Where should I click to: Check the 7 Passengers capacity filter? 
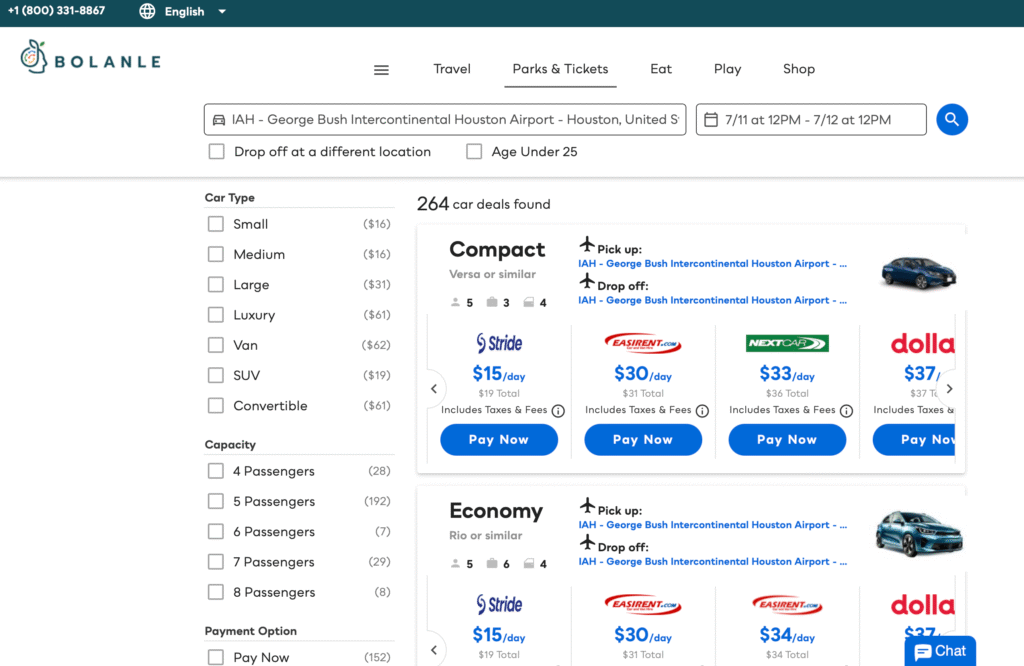[x=216, y=562]
